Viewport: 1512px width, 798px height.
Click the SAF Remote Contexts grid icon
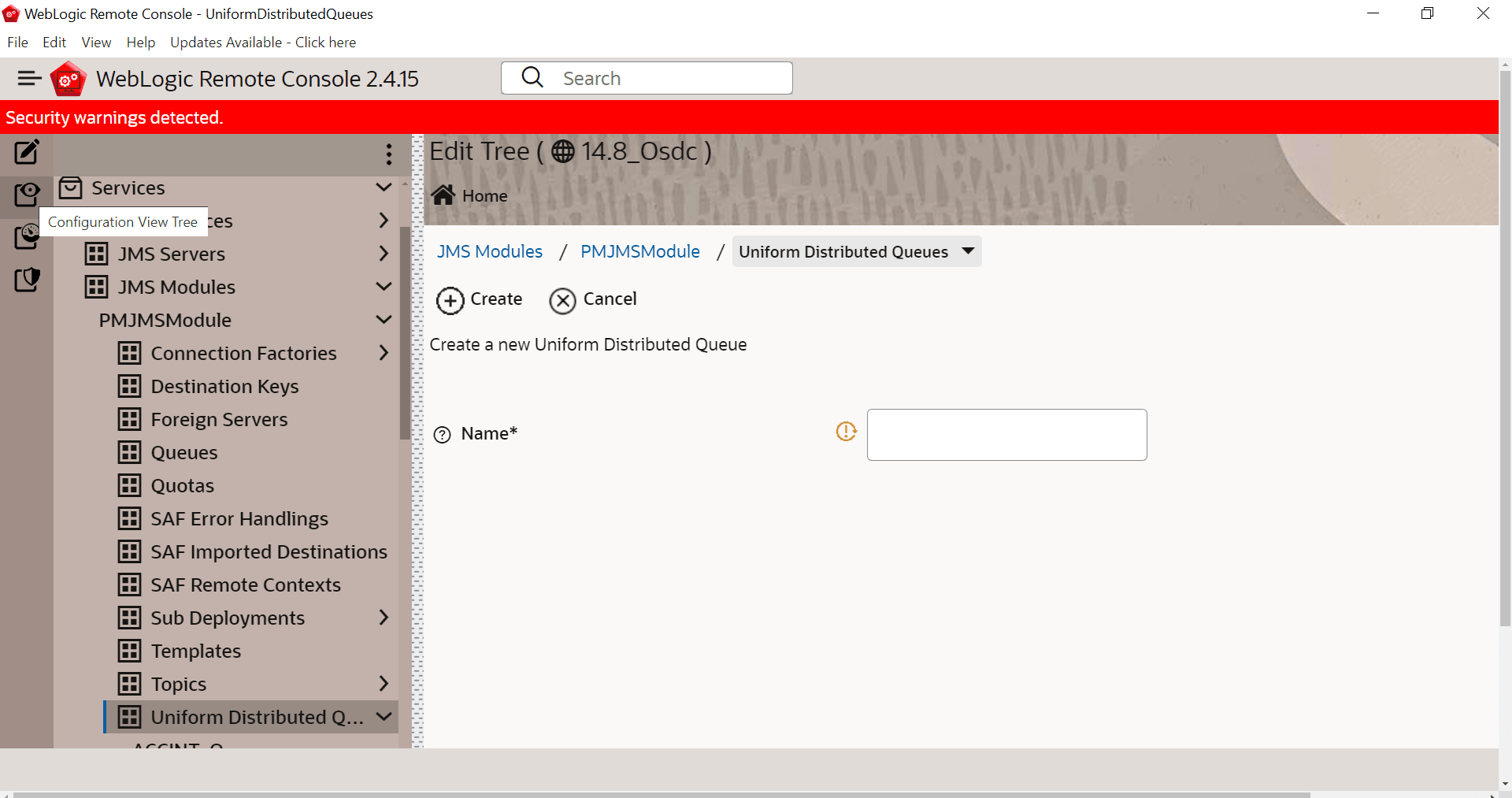click(130, 585)
